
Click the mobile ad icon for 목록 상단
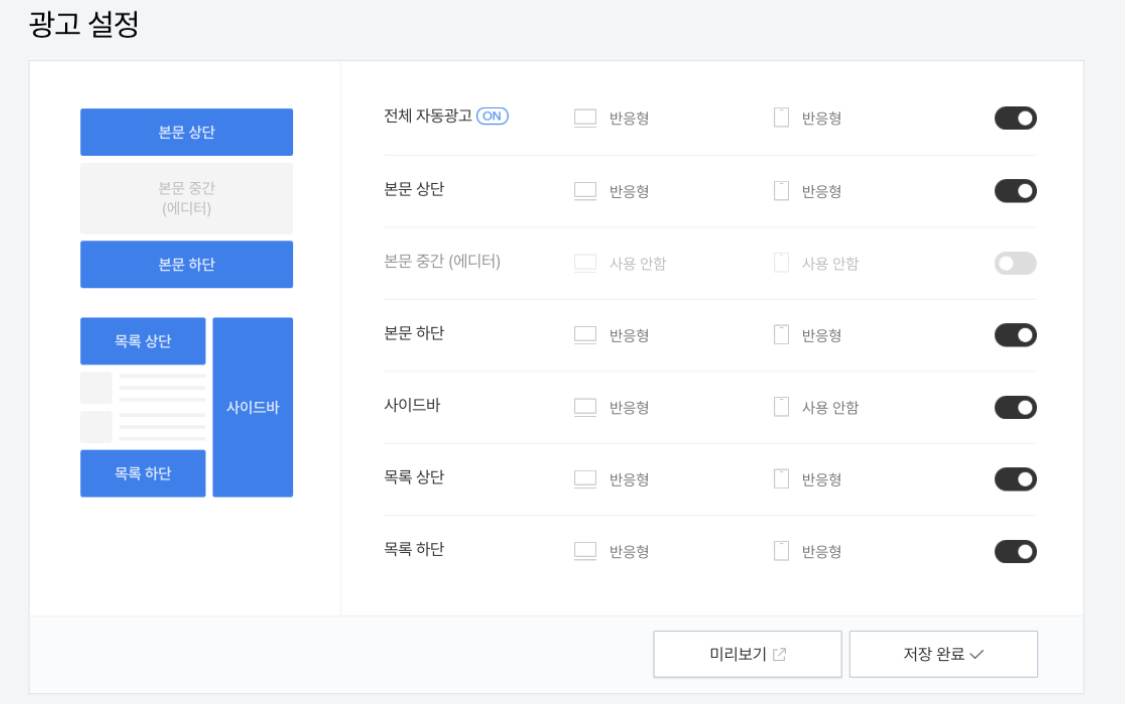pos(781,479)
